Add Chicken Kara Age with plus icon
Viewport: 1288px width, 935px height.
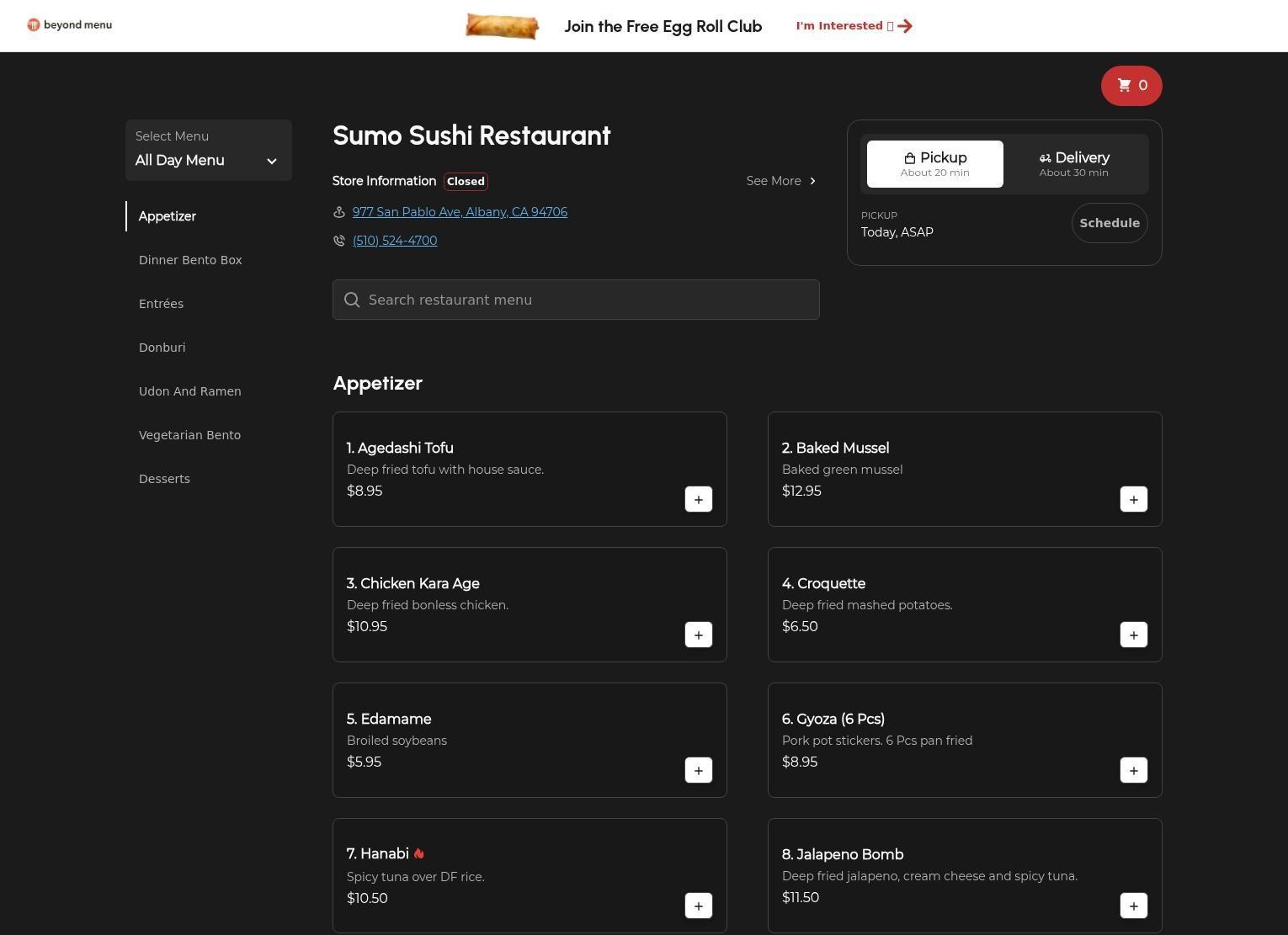pos(698,635)
